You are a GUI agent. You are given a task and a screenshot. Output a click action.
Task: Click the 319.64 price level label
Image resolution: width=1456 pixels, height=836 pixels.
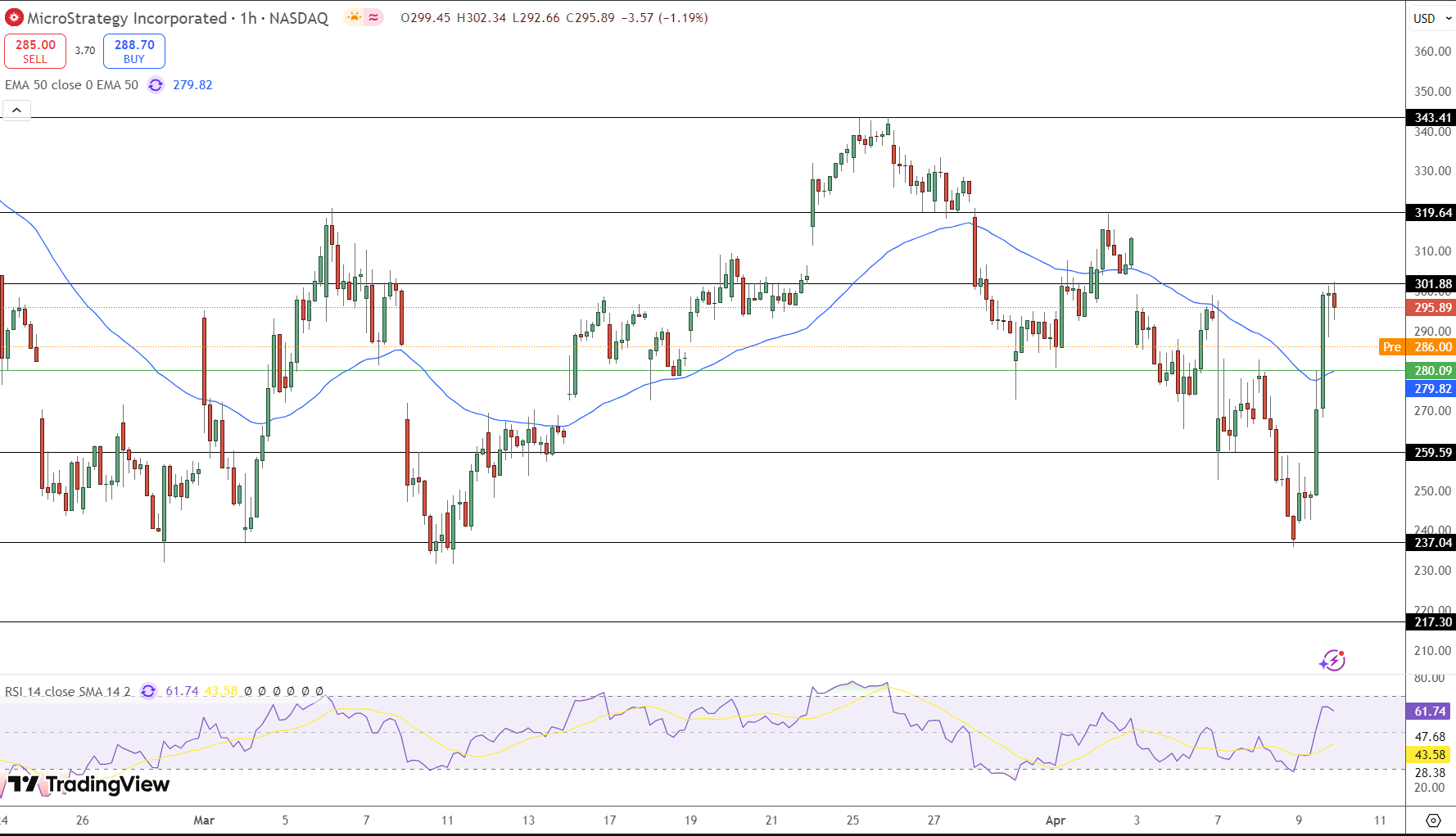pyautogui.click(x=1431, y=213)
